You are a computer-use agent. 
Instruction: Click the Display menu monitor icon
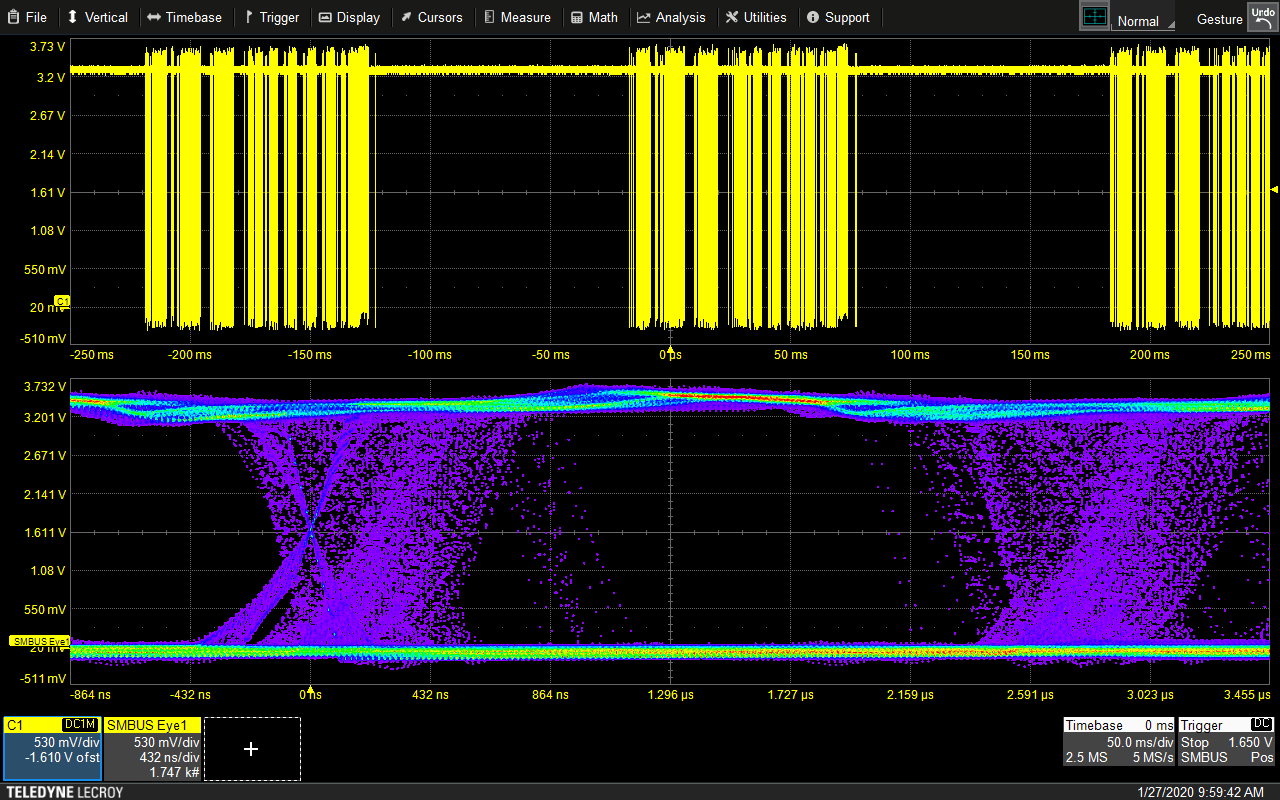tap(326, 17)
